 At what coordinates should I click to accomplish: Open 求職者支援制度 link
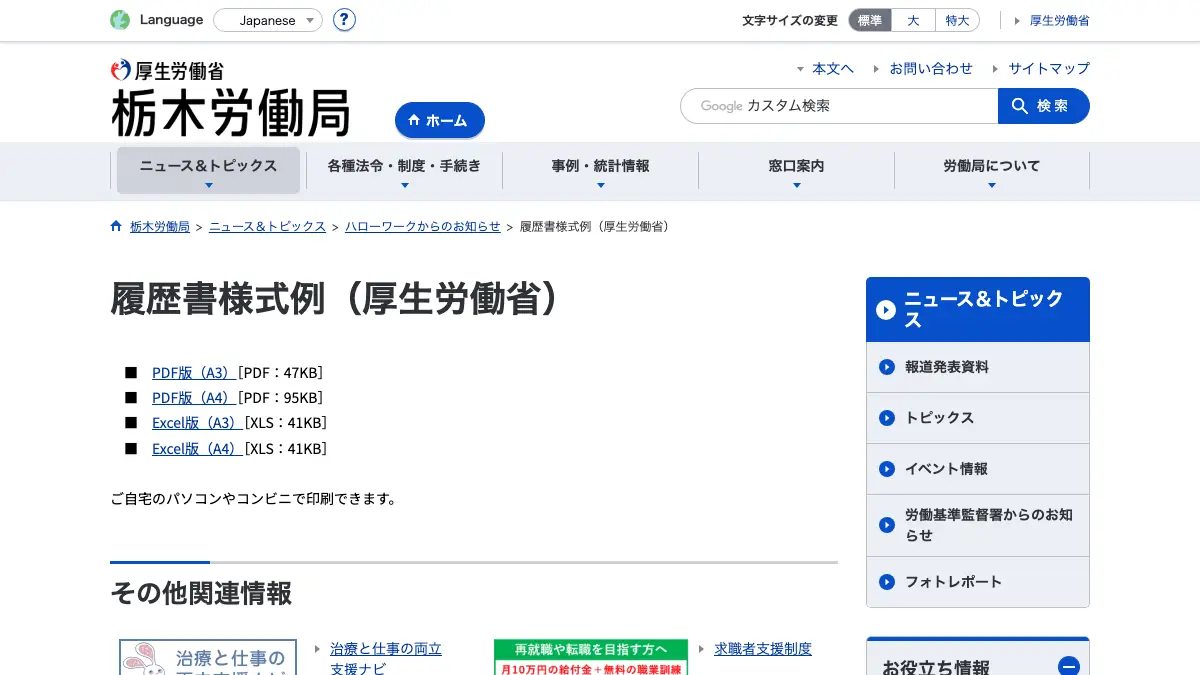763,649
